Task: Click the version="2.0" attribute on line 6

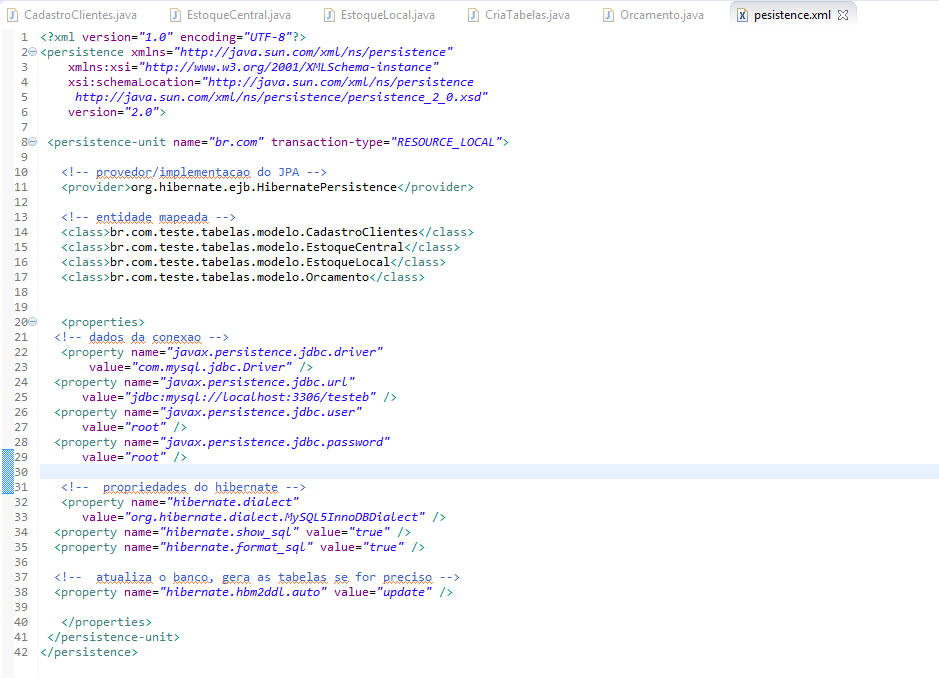Action: [x=114, y=112]
